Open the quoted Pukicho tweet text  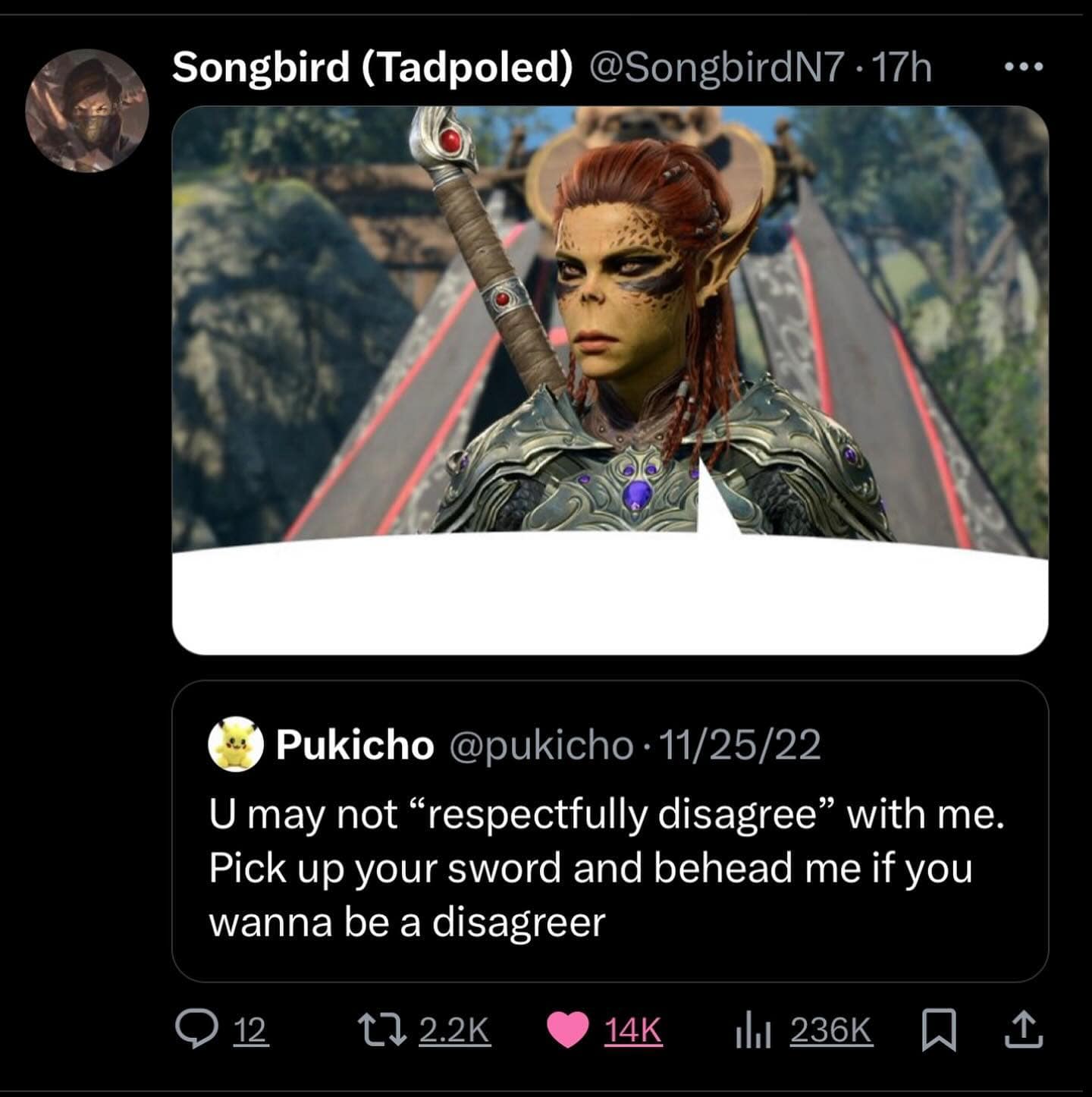point(591,867)
